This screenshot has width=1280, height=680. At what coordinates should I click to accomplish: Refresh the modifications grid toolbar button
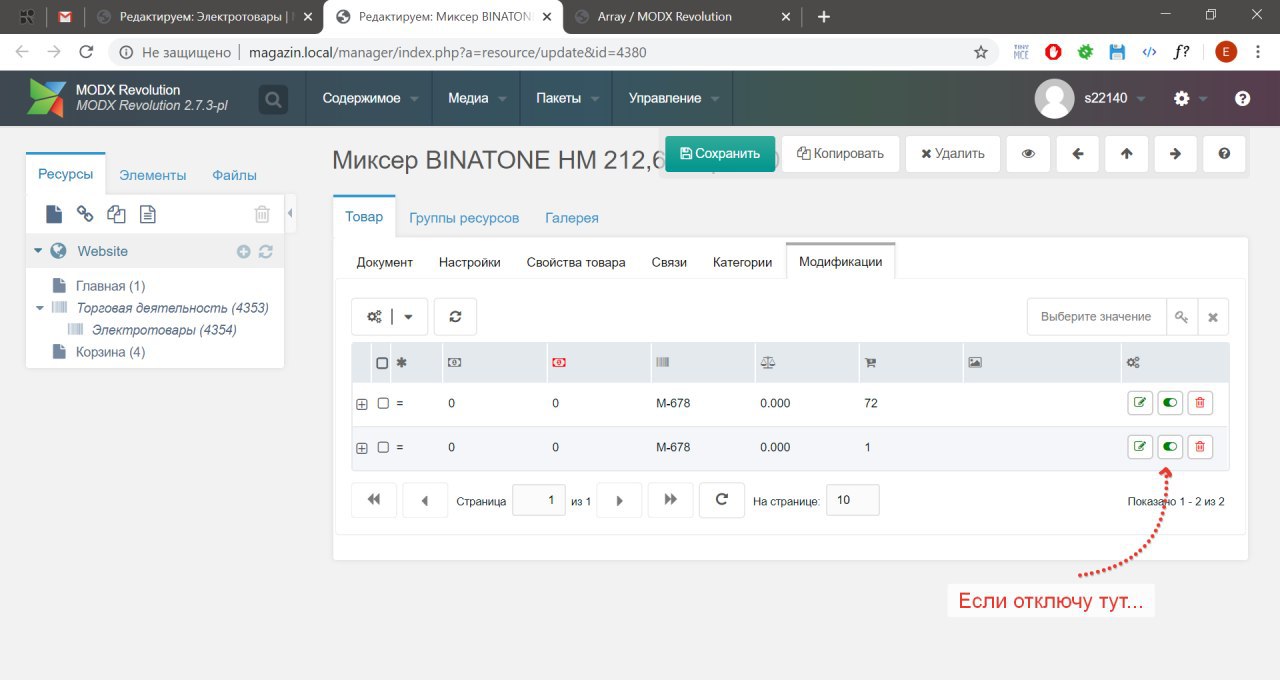(455, 316)
